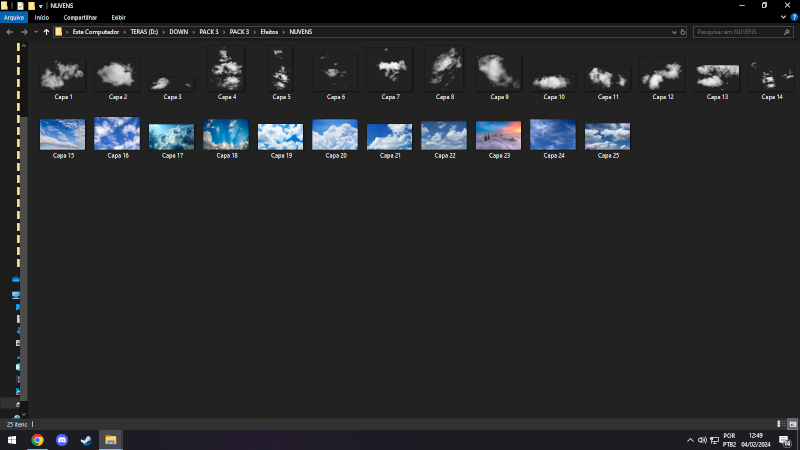
Task: Open the Arquivo menu
Action: [x=14, y=17]
